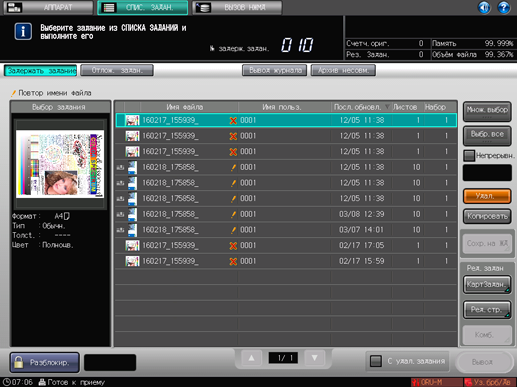Screen dimensions: 517x387
Task: Click the Повтор имени файла legend
Action: 51,93
